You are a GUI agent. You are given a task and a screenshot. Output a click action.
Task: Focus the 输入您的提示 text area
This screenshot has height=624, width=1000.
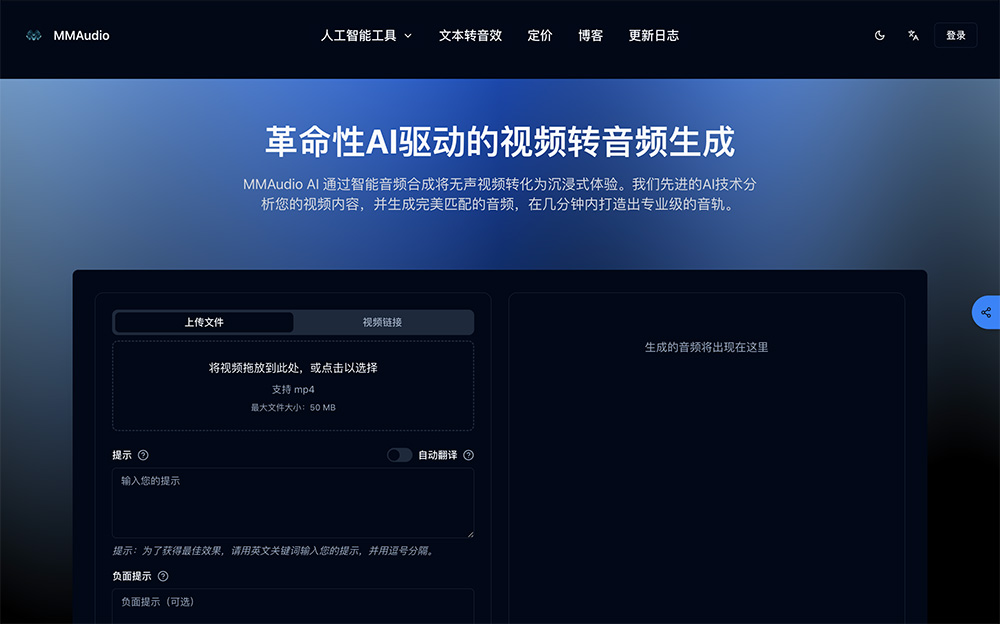point(293,503)
